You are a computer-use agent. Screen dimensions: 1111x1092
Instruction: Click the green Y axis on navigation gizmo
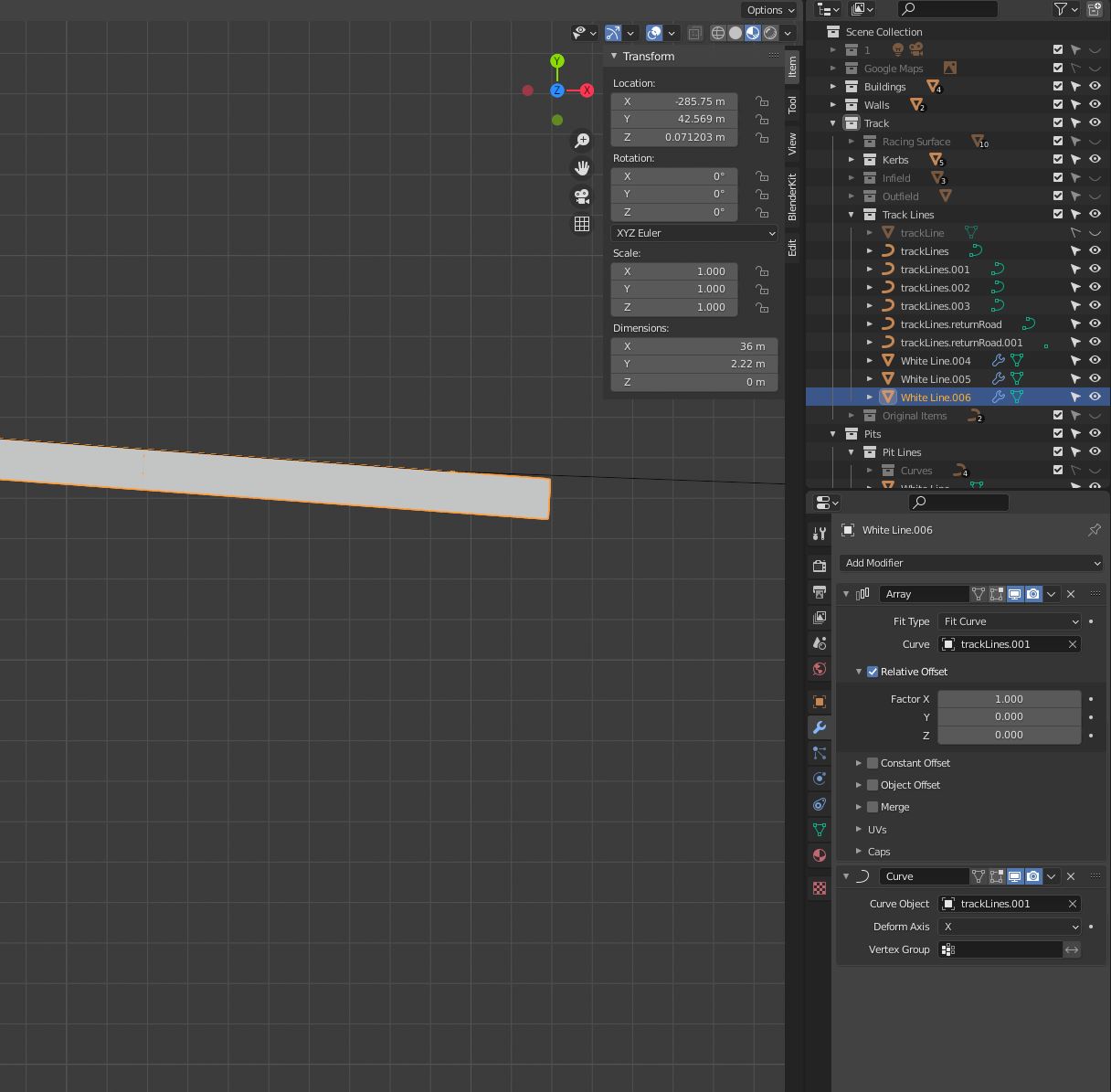pos(557,61)
